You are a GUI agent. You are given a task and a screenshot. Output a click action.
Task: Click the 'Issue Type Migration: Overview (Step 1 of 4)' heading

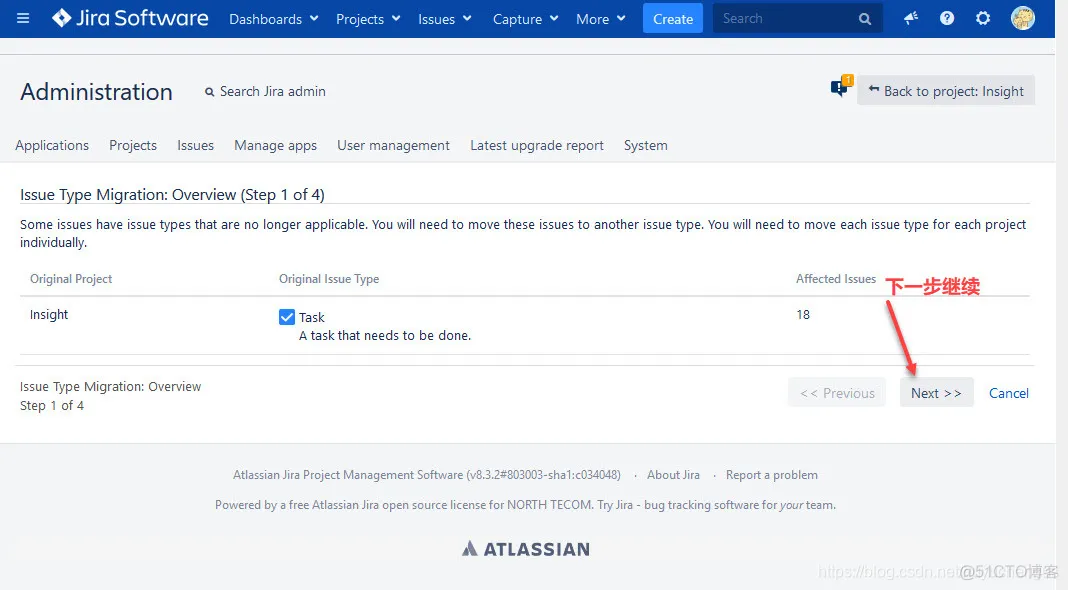pos(172,195)
